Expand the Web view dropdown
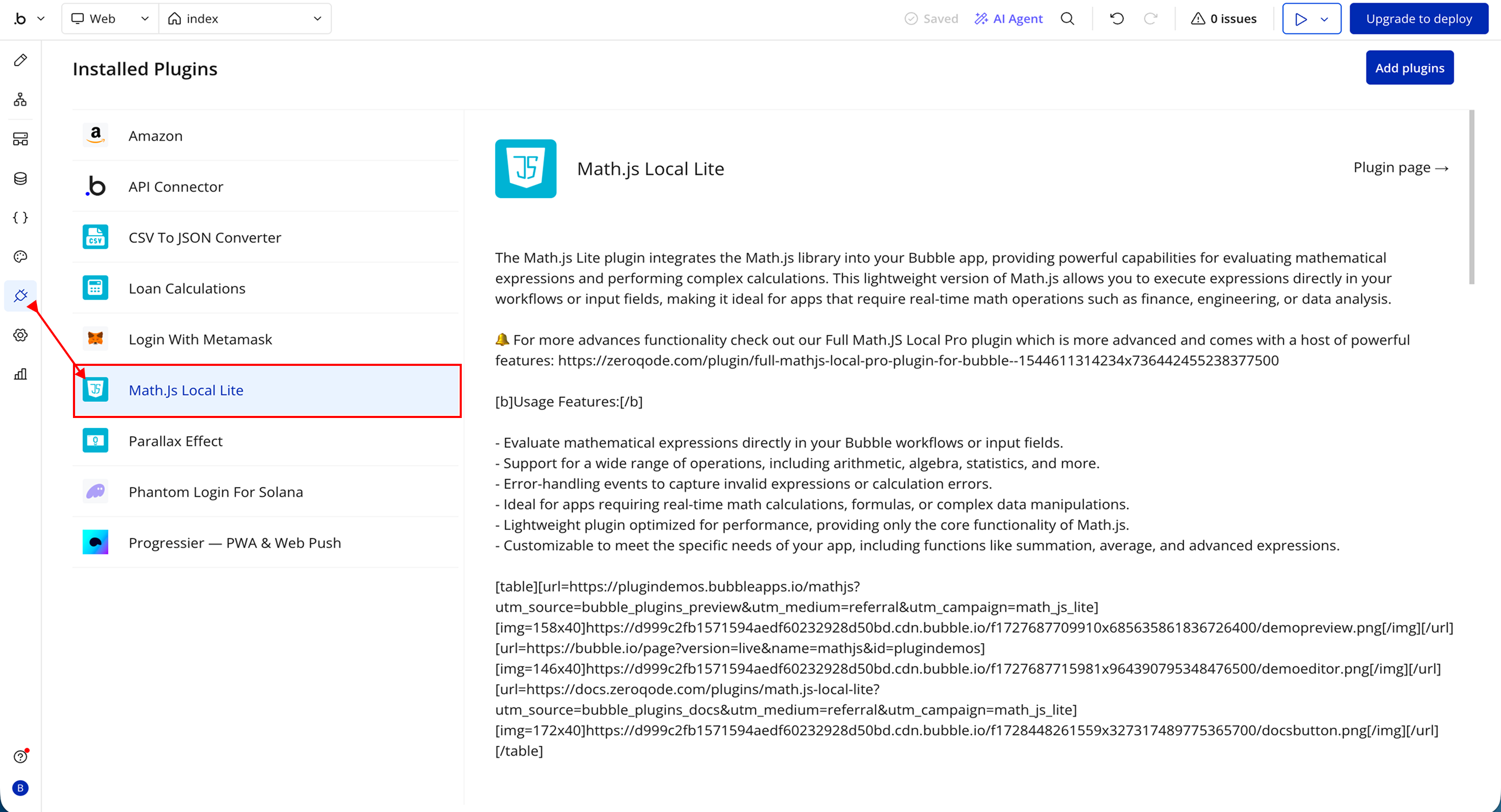Screen dimensions: 1501x812 [110, 19]
